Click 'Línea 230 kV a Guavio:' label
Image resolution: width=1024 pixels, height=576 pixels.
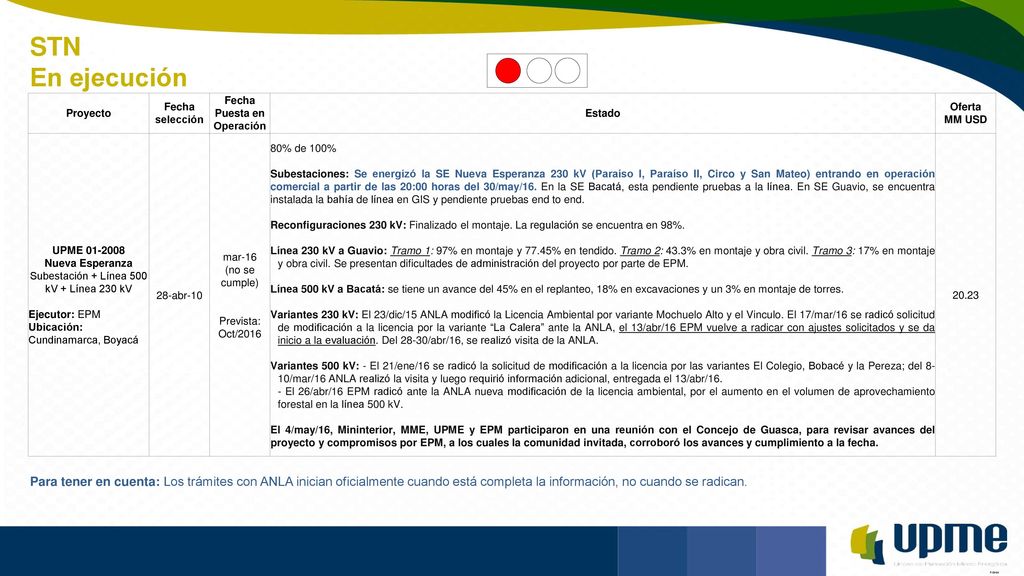pos(328,250)
